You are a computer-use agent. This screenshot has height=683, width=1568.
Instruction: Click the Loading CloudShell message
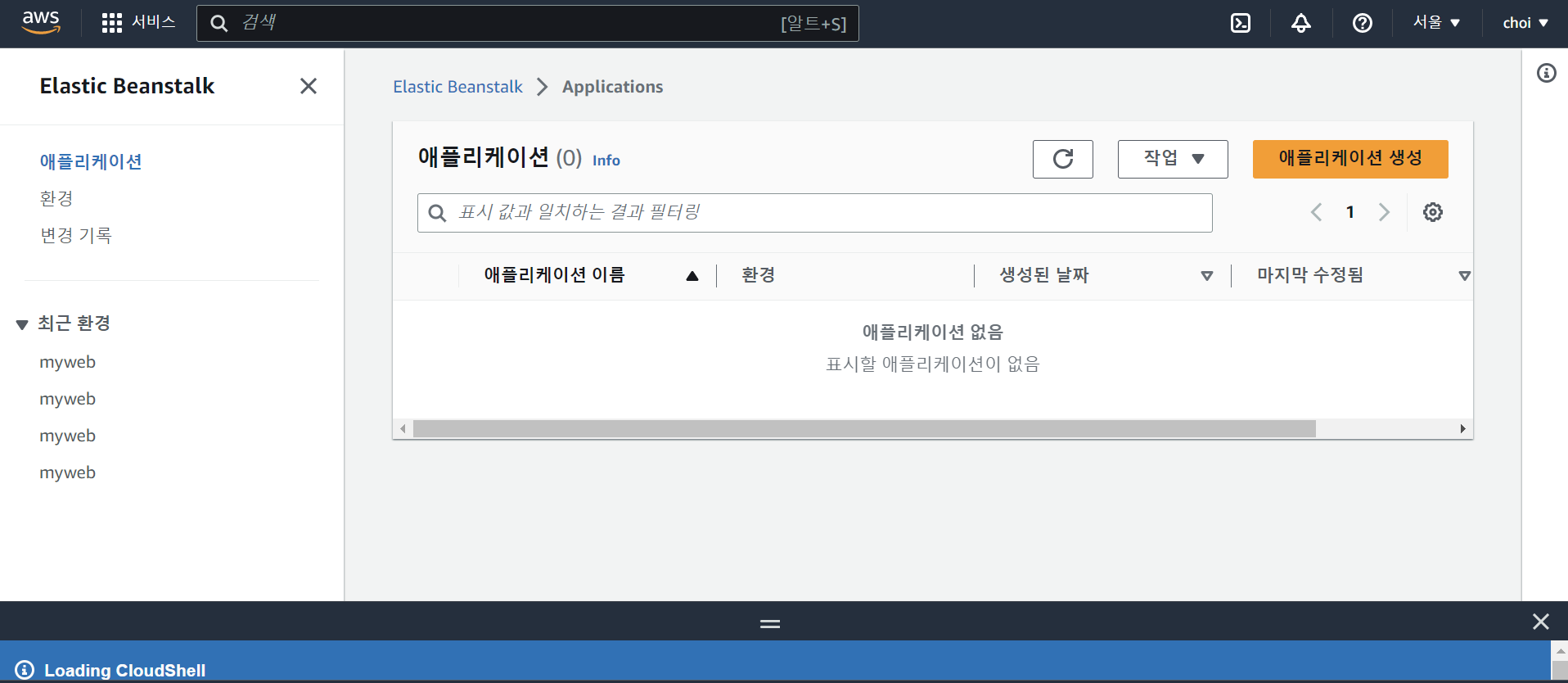(124, 670)
